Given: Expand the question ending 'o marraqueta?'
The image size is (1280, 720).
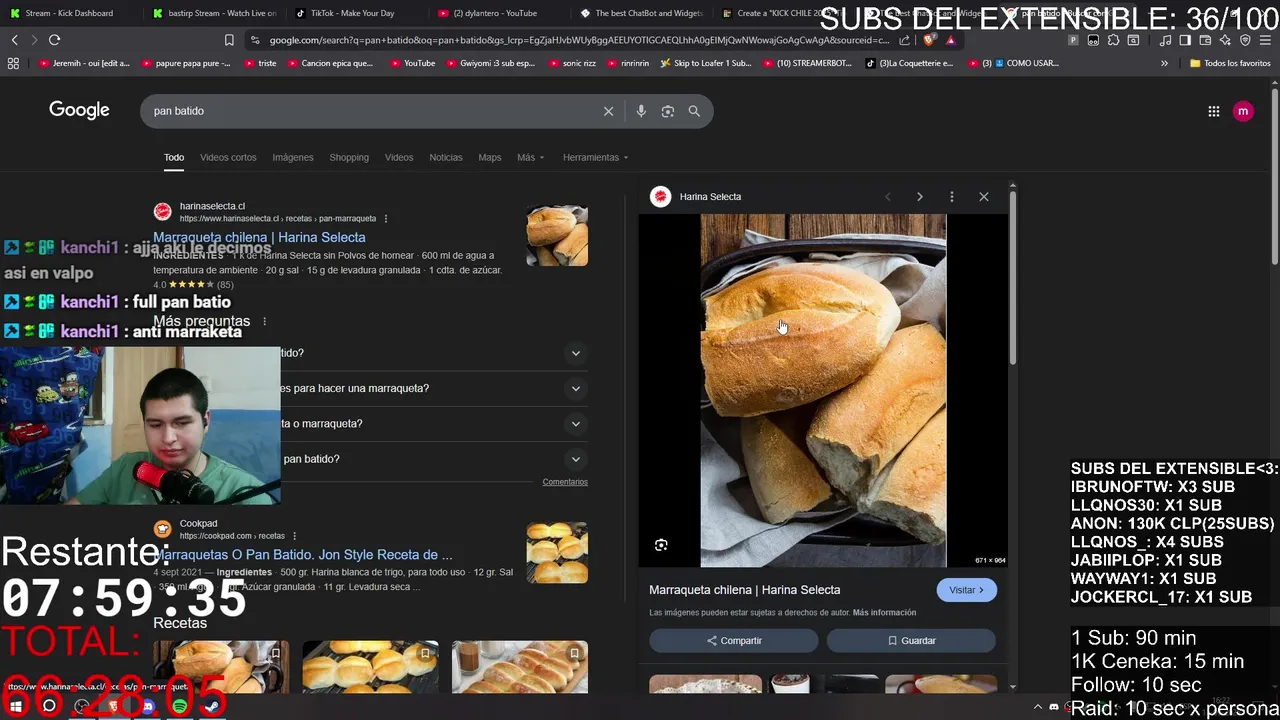Looking at the screenshot, I should pyautogui.click(x=575, y=423).
